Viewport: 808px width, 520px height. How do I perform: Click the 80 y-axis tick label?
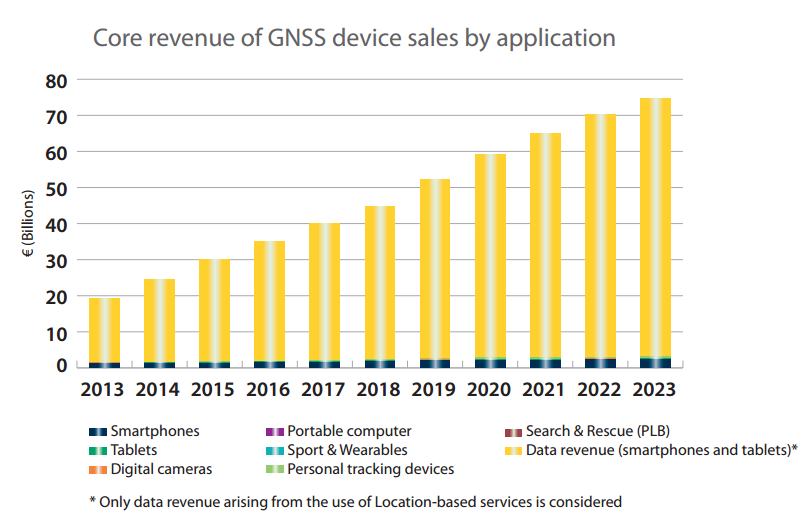pyautogui.click(x=55, y=80)
